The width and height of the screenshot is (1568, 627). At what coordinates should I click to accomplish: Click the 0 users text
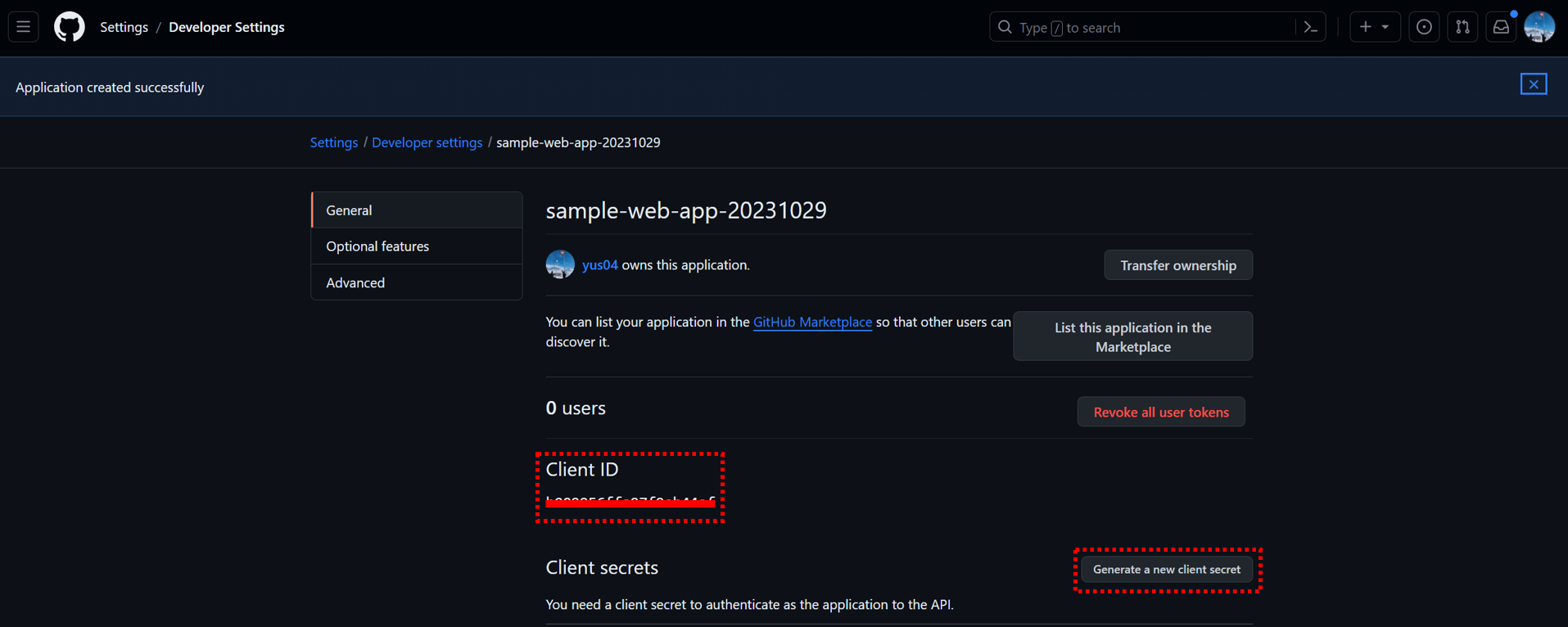pyautogui.click(x=576, y=408)
